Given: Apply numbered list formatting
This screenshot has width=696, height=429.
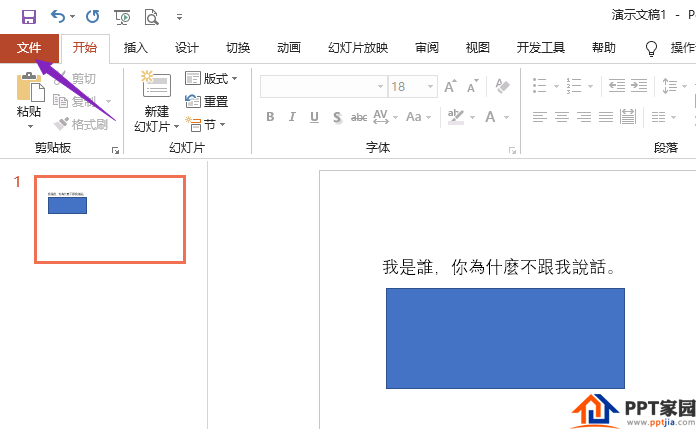Looking at the screenshot, I should pyautogui.click(x=574, y=86).
